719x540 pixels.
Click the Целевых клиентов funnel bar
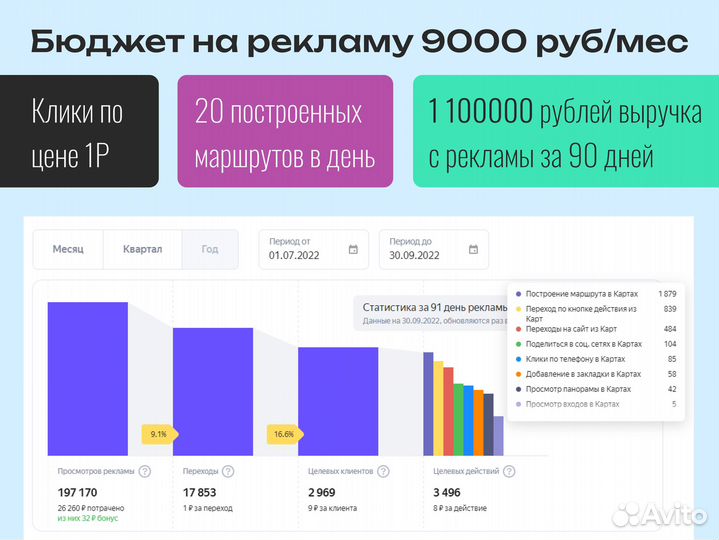click(338, 401)
